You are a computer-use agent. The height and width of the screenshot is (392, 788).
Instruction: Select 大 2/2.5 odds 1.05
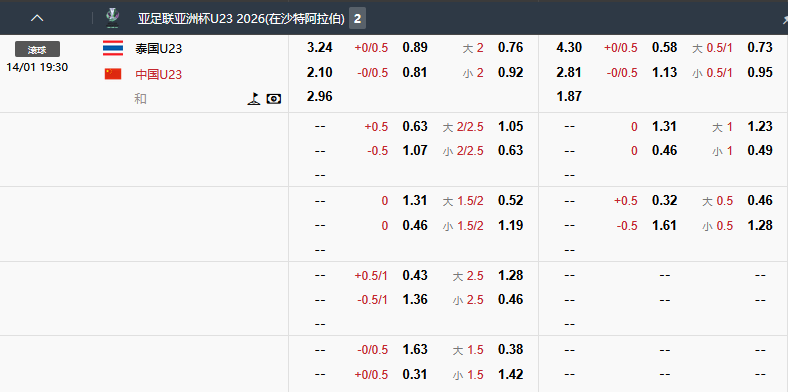(511, 126)
